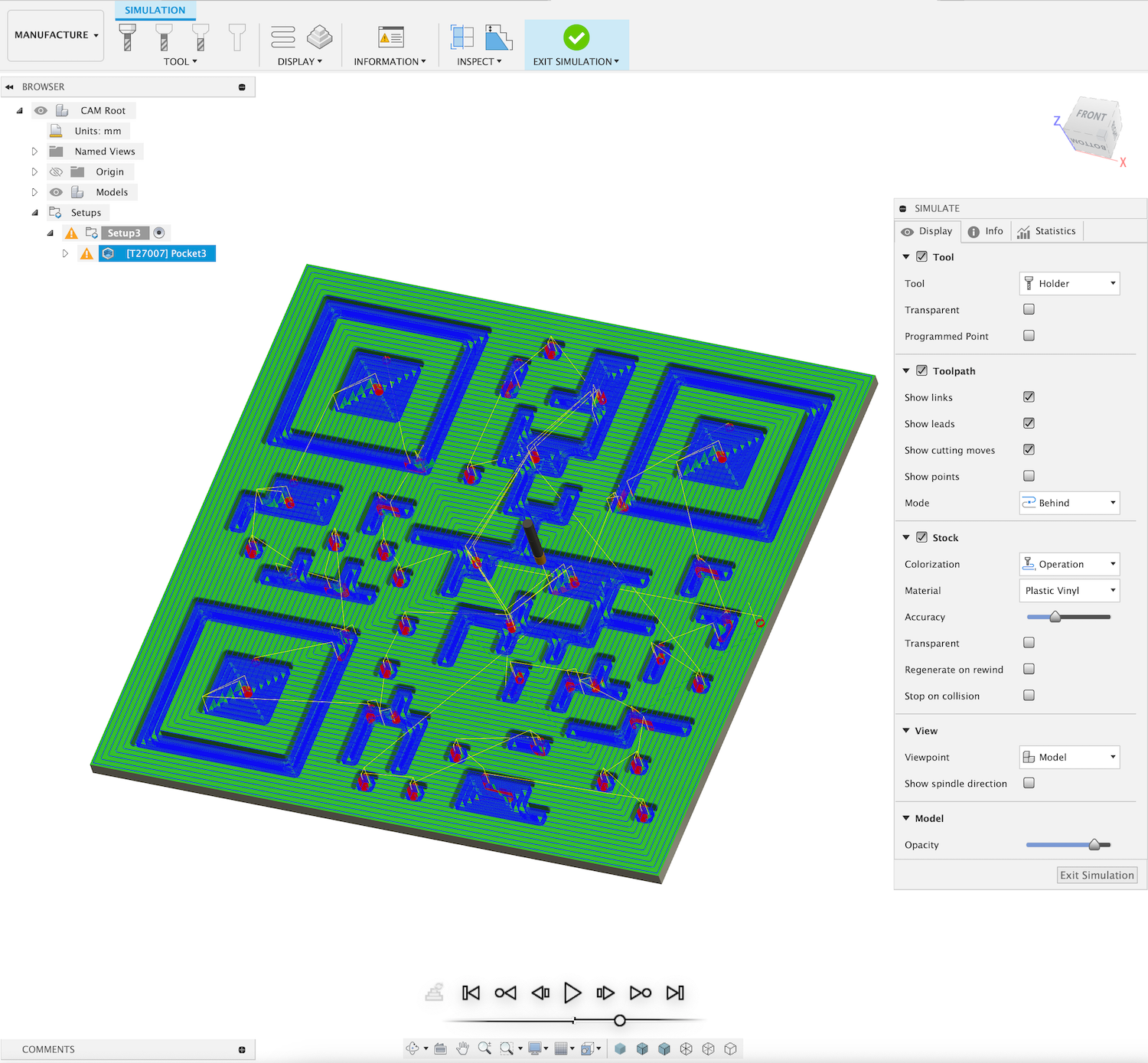Click the Exit Simulation button in panel
Image resolution: width=1148 pixels, height=1063 pixels.
tap(1096, 875)
